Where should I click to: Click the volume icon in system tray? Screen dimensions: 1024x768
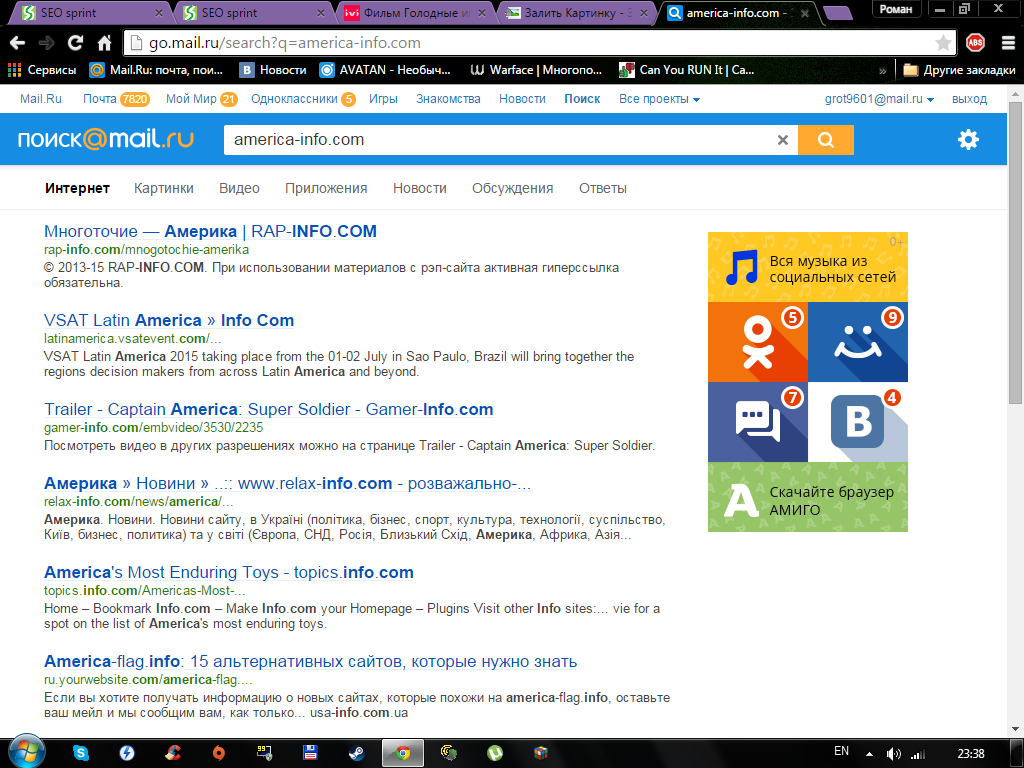(893, 754)
